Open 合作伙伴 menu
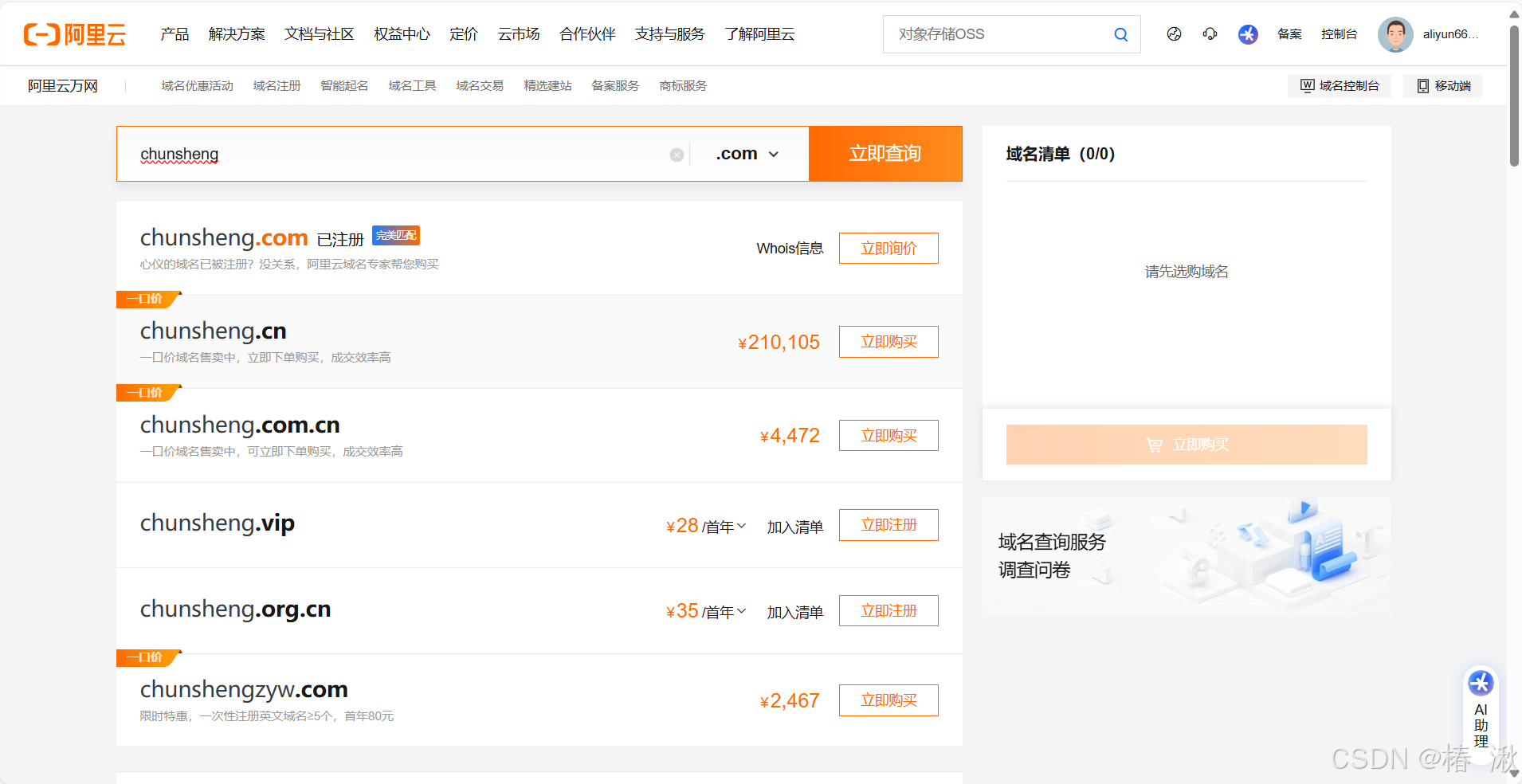The width and height of the screenshot is (1522, 784). [588, 34]
